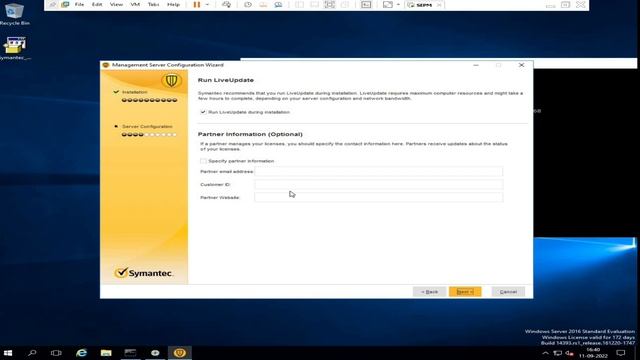Uncheck Run LiveUpdate during installation
The width and height of the screenshot is (640, 360).
coord(203,112)
